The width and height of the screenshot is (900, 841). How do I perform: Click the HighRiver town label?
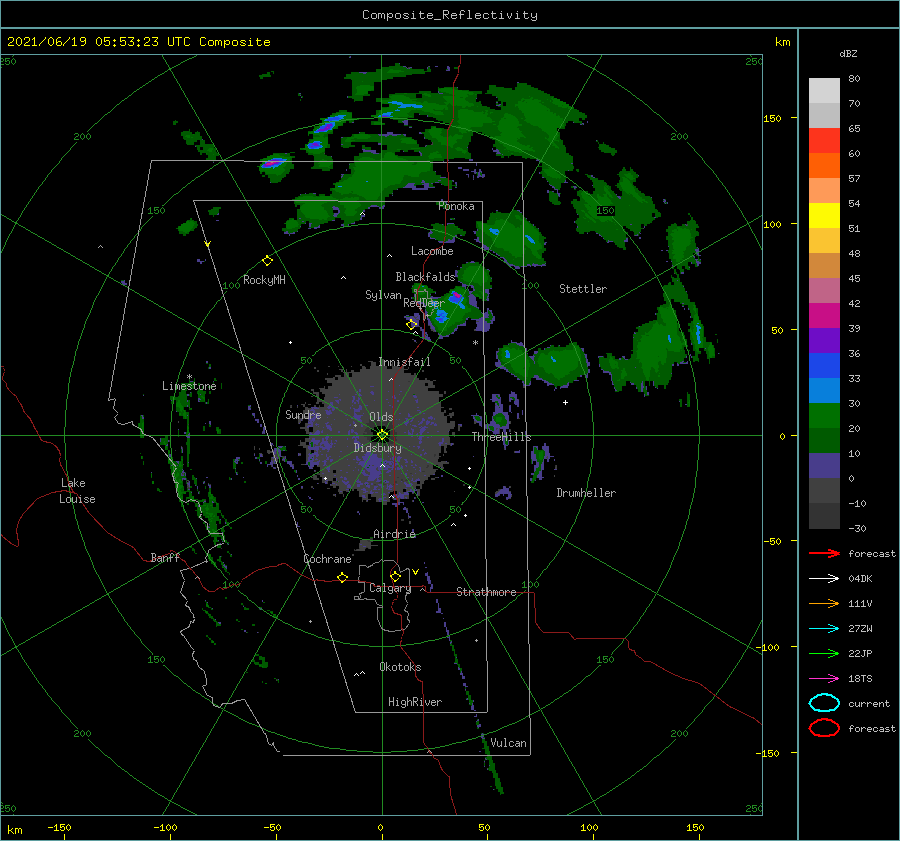(x=415, y=702)
